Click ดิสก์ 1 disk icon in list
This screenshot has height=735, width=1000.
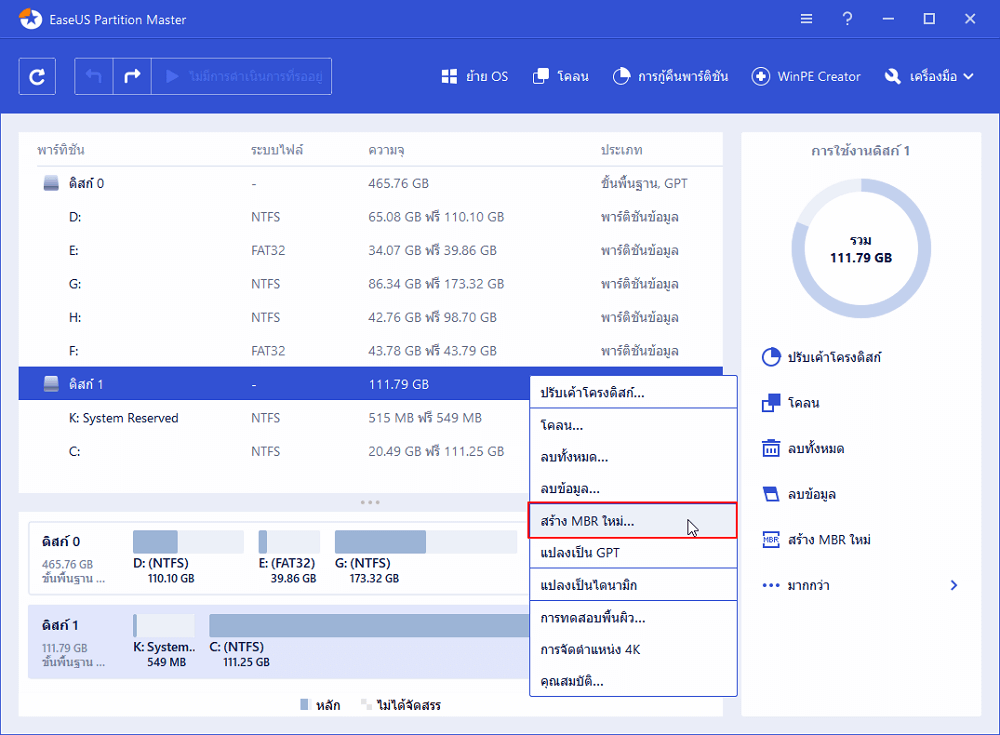pos(51,384)
